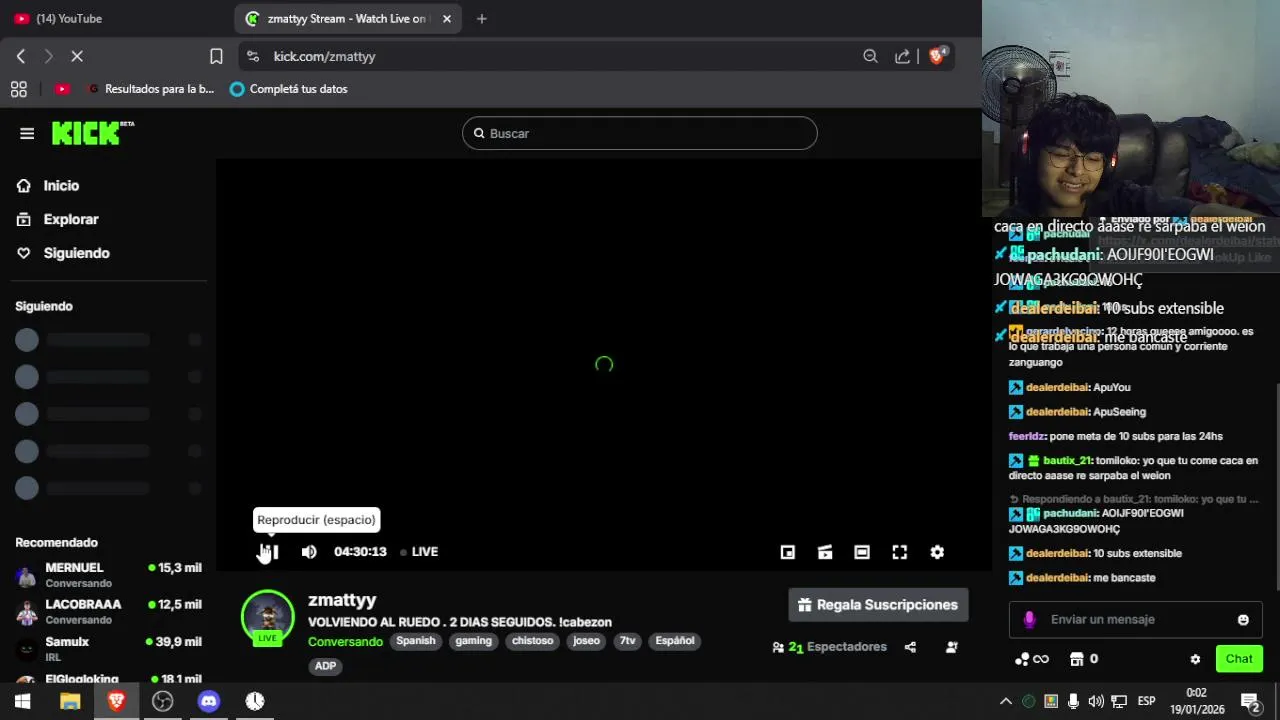The image size is (1280, 720).
Task: Open the YouTube bookmark icon
Action: click(62, 89)
